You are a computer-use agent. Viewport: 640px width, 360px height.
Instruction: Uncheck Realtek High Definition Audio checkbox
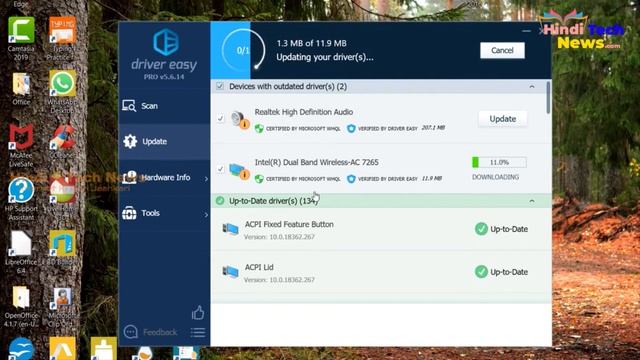tap(220, 119)
